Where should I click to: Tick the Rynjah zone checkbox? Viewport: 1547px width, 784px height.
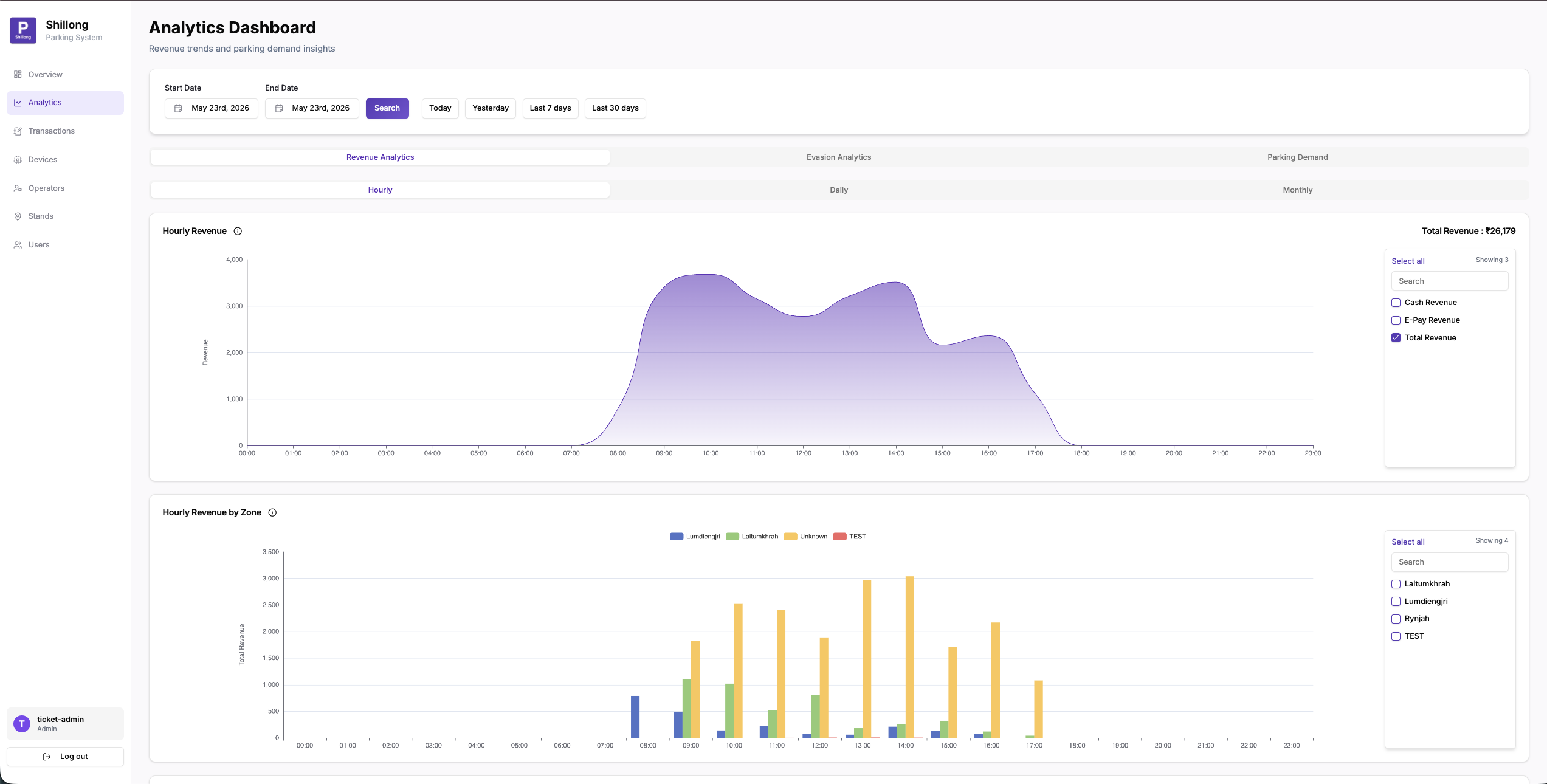(x=1396, y=619)
